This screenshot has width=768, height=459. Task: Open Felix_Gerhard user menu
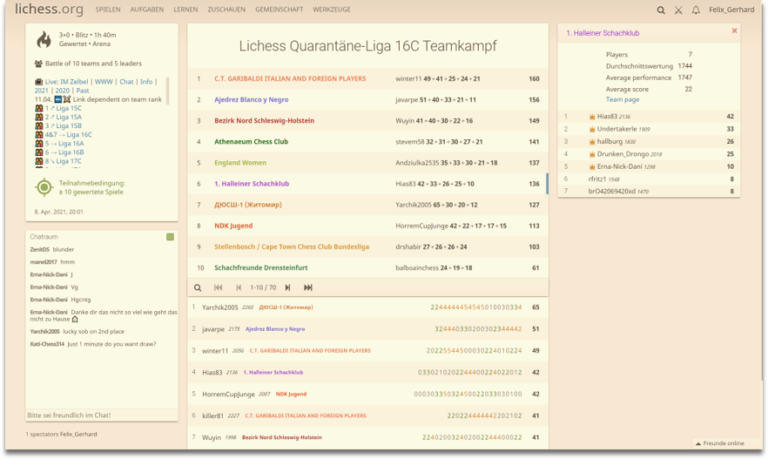pos(731,10)
